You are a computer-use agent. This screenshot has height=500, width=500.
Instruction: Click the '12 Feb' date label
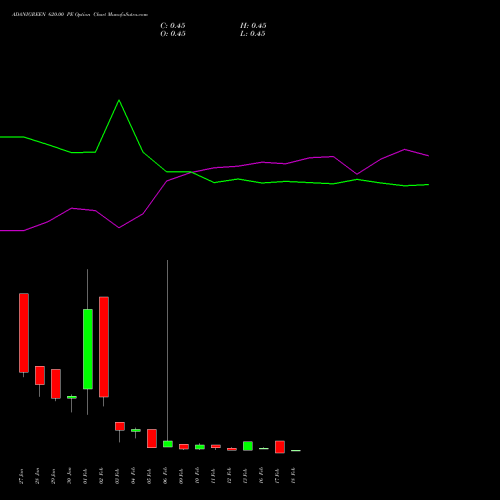click(230, 476)
